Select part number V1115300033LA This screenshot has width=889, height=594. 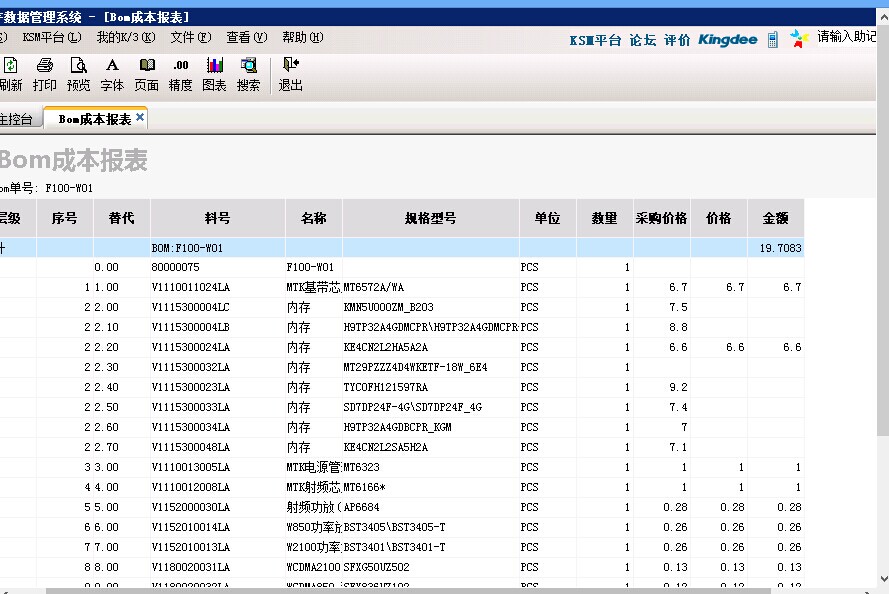point(218,407)
